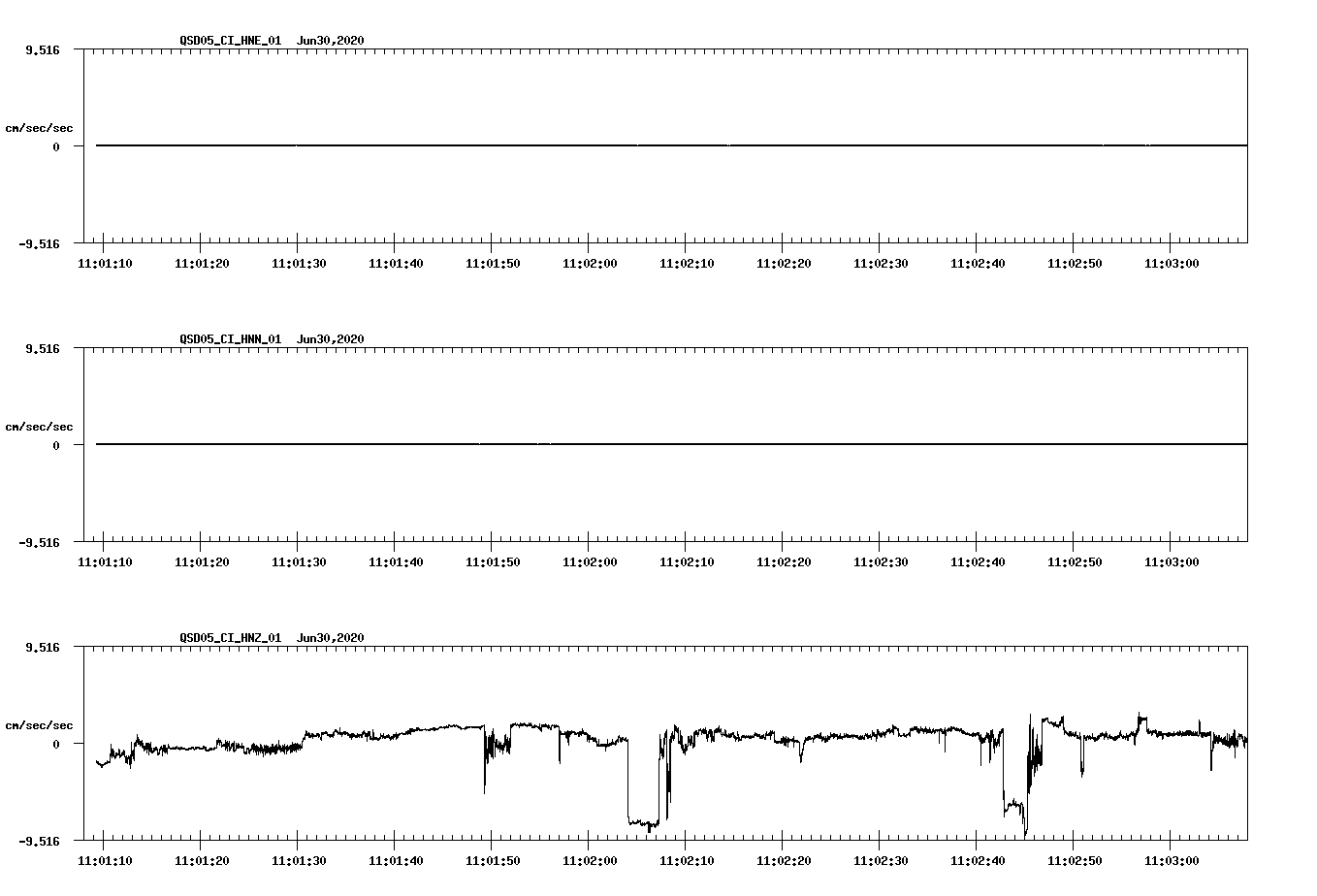Click 11:01:40 time label under HNE plot
The image size is (1317, 896).
pos(396,264)
